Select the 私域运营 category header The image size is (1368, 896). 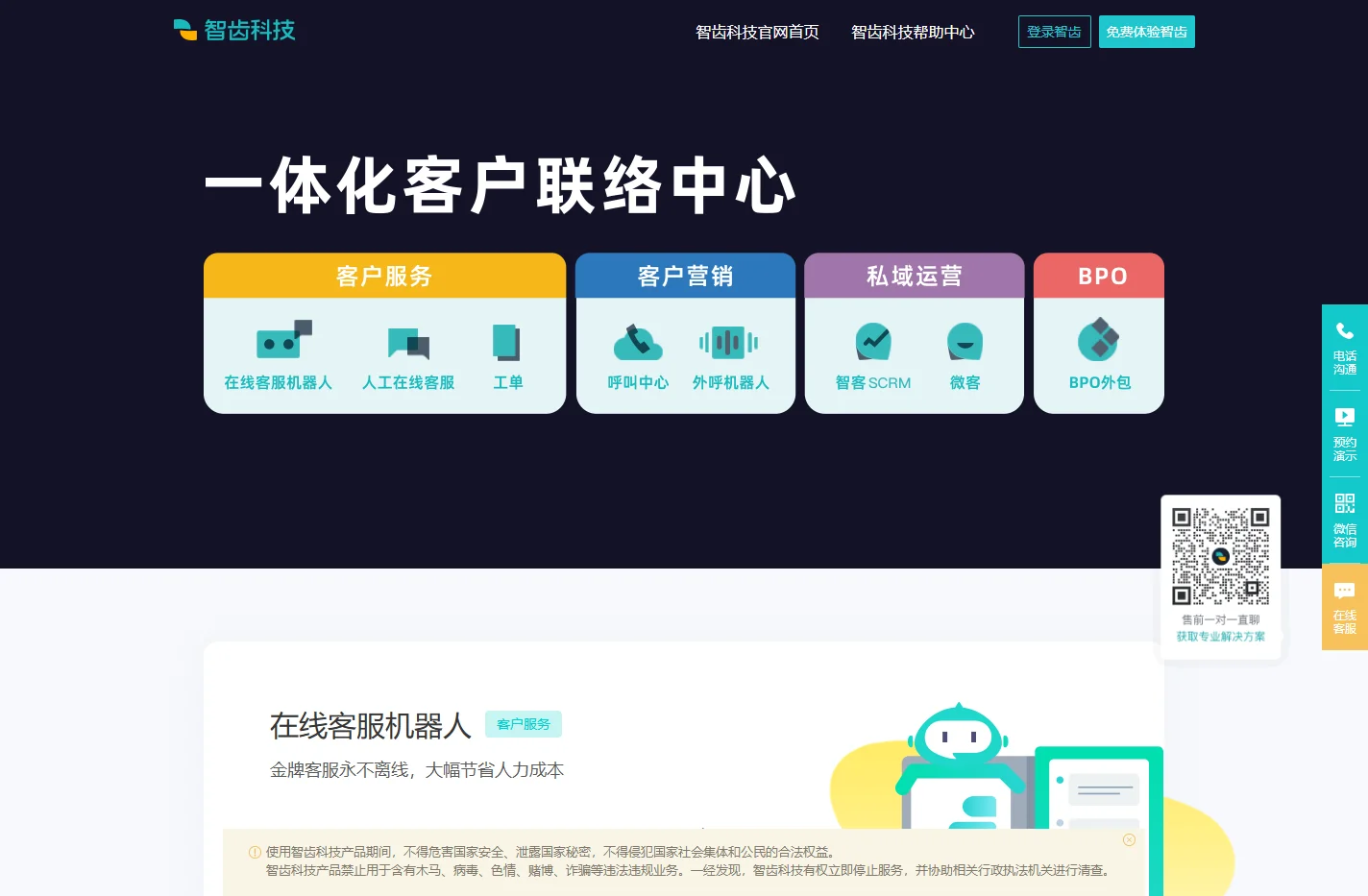[914, 276]
